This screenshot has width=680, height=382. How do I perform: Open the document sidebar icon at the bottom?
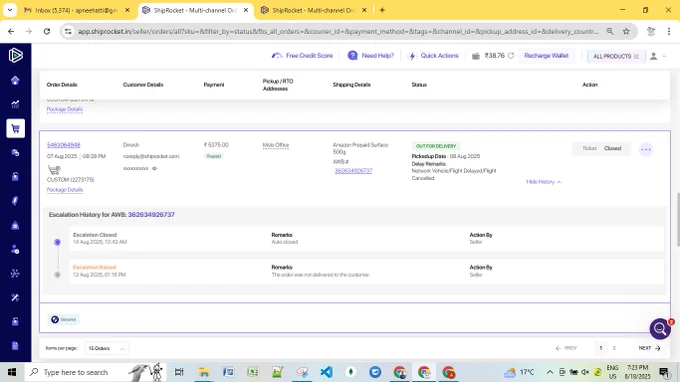(15, 346)
